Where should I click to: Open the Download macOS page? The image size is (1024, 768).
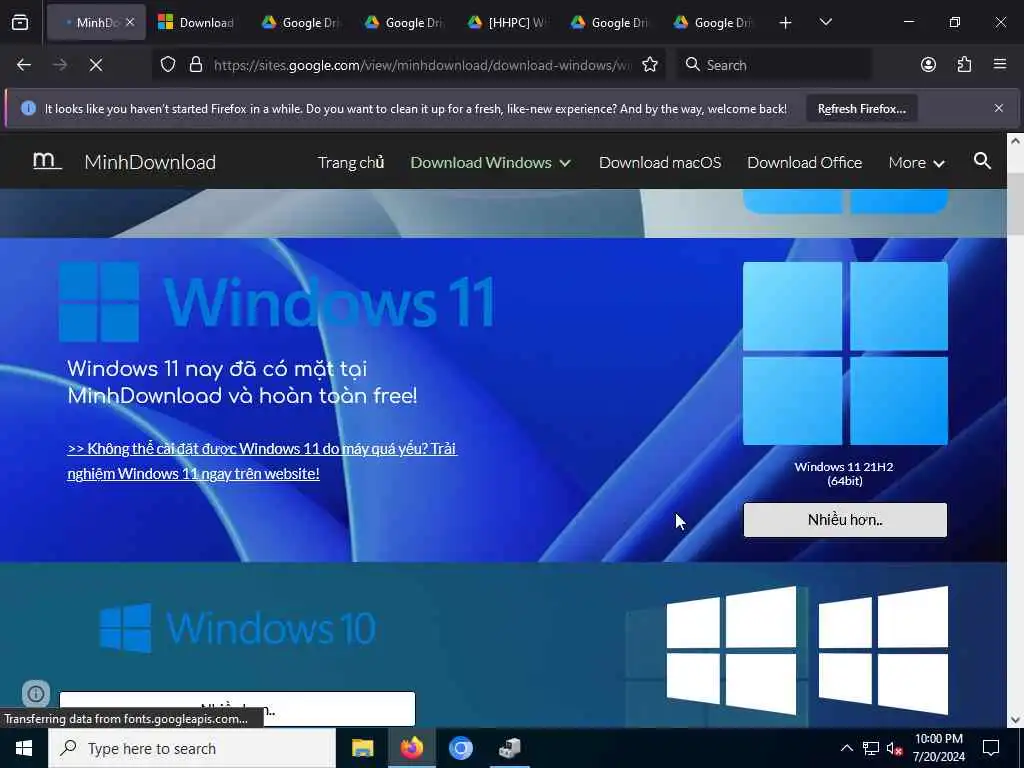coord(660,163)
